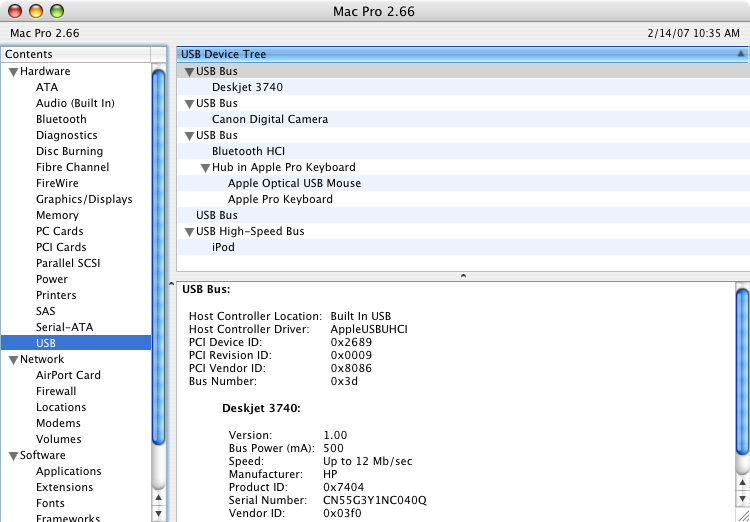Click the AppleUSBUHCI driver value
Viewport: 750px width, 522px height.
point(369,329)
